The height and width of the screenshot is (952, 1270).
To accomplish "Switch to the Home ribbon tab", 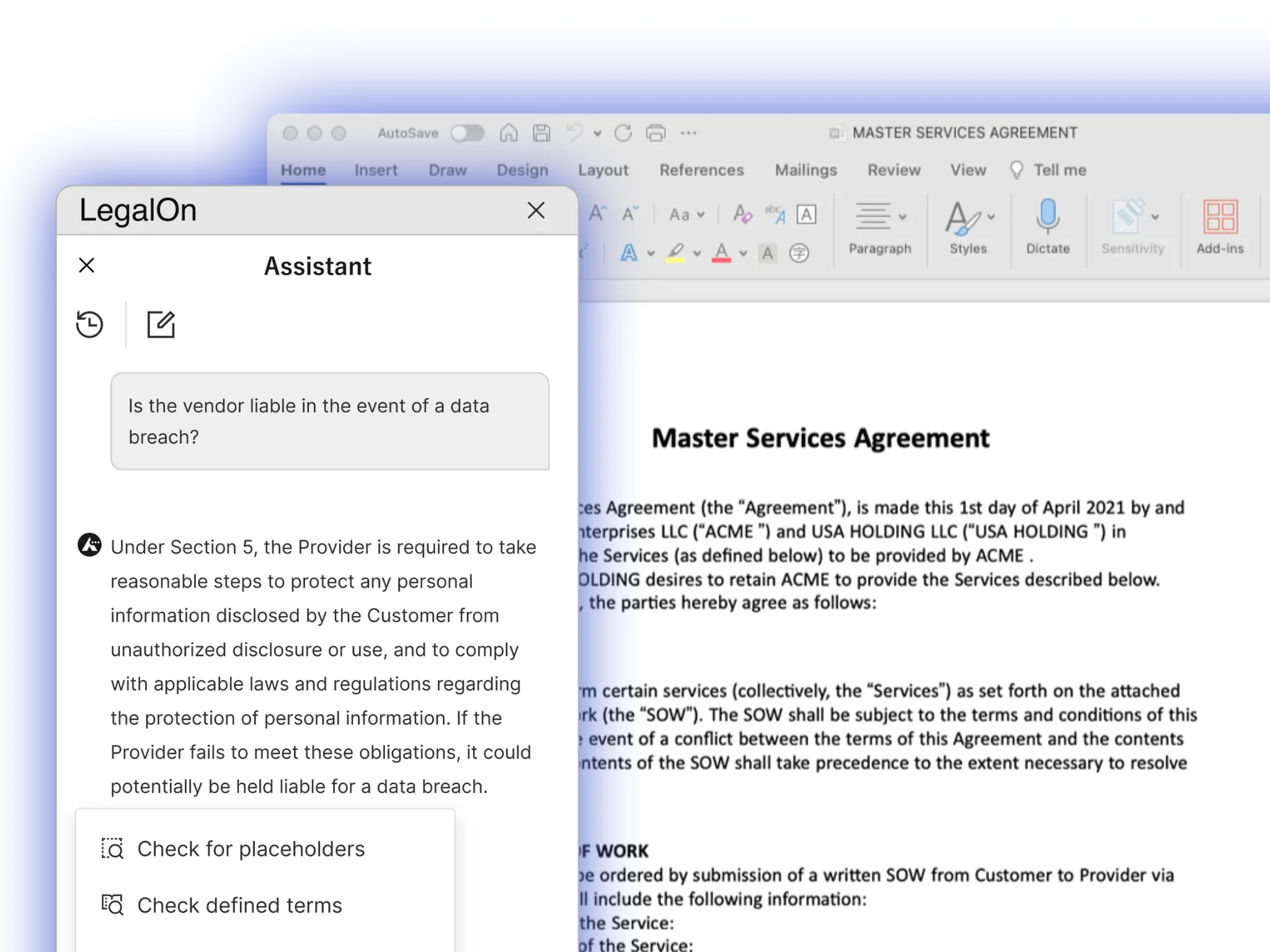I will tap(303, 170).
